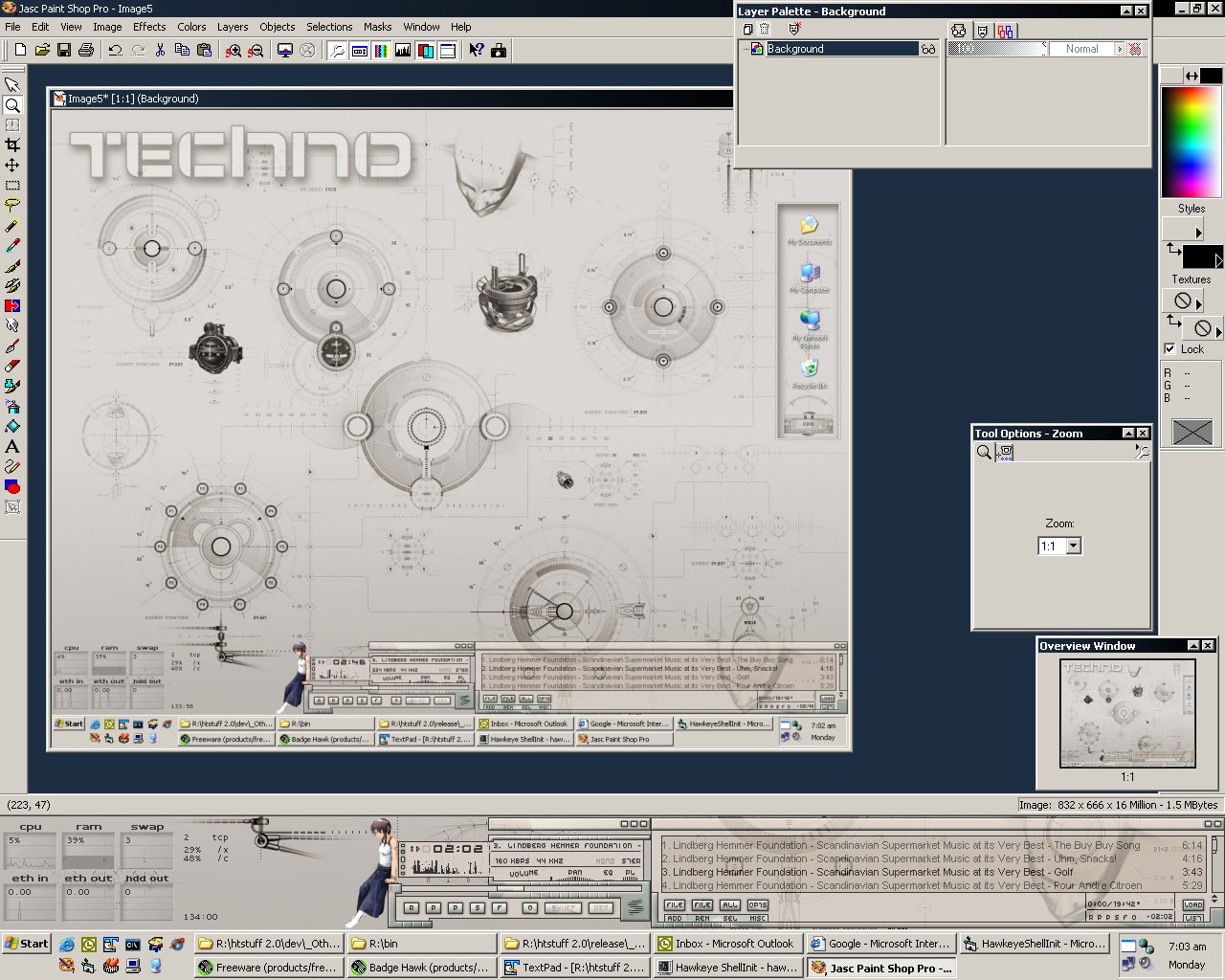Select the Crop tool in the tool palette

tap(12, 145)
